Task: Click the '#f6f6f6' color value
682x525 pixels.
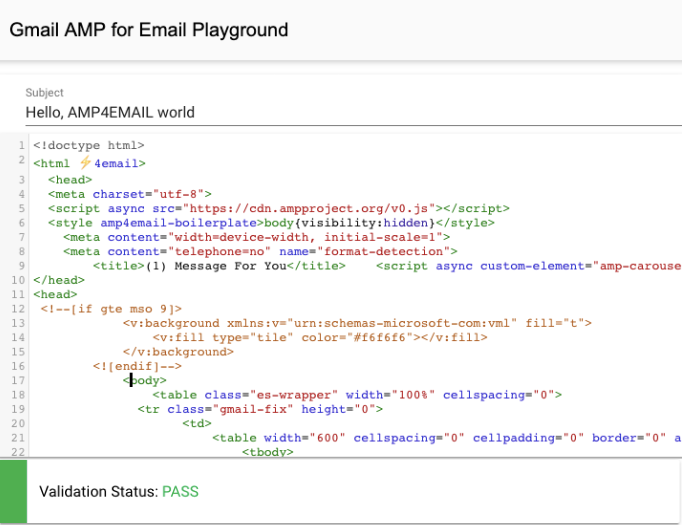Action: click(379, 338)
